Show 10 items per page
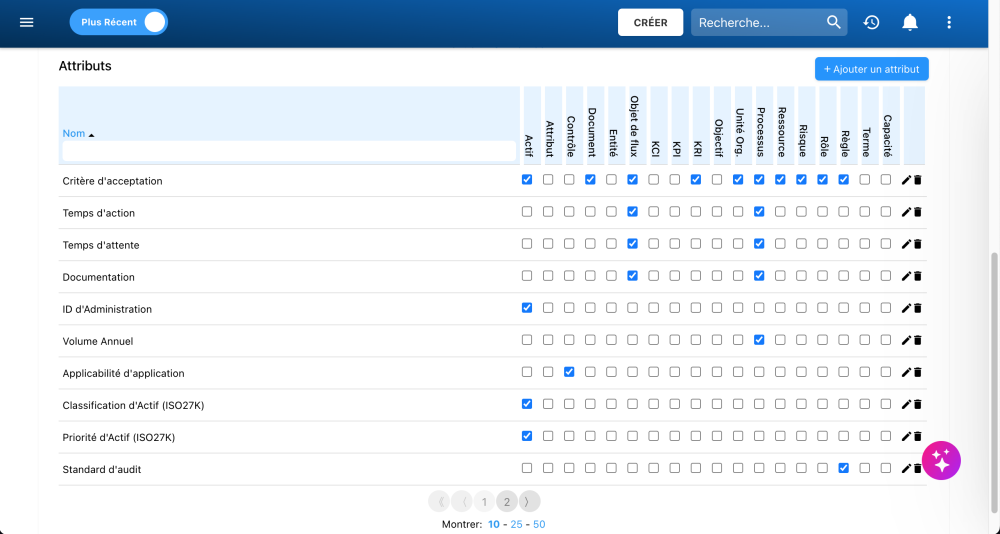This screenshot has height=534, width=1000. pyautogui.click(x=494, y=524)
